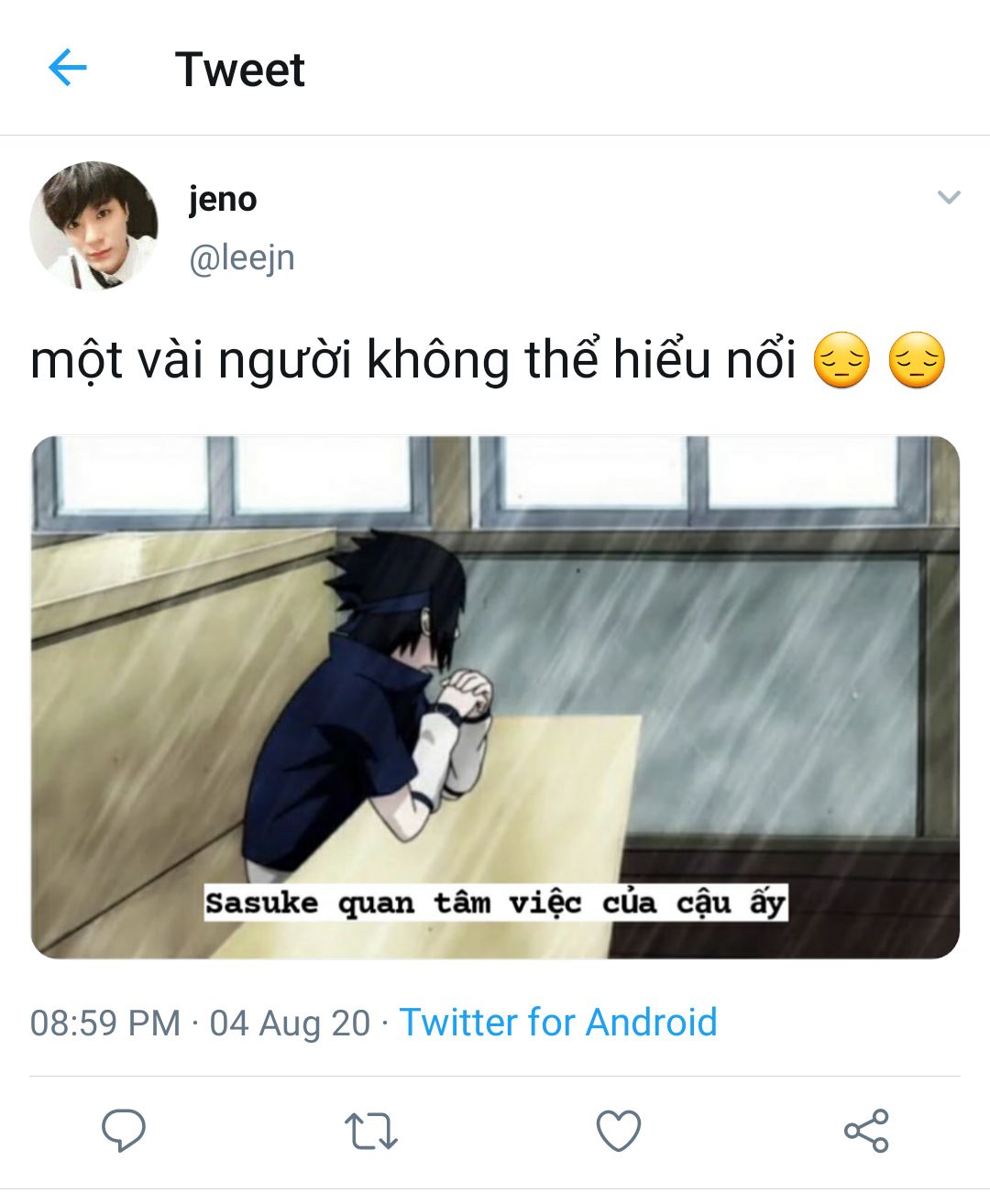990x1204 pixels.
Task: Open jeno's profile picture
Action: 93,225
